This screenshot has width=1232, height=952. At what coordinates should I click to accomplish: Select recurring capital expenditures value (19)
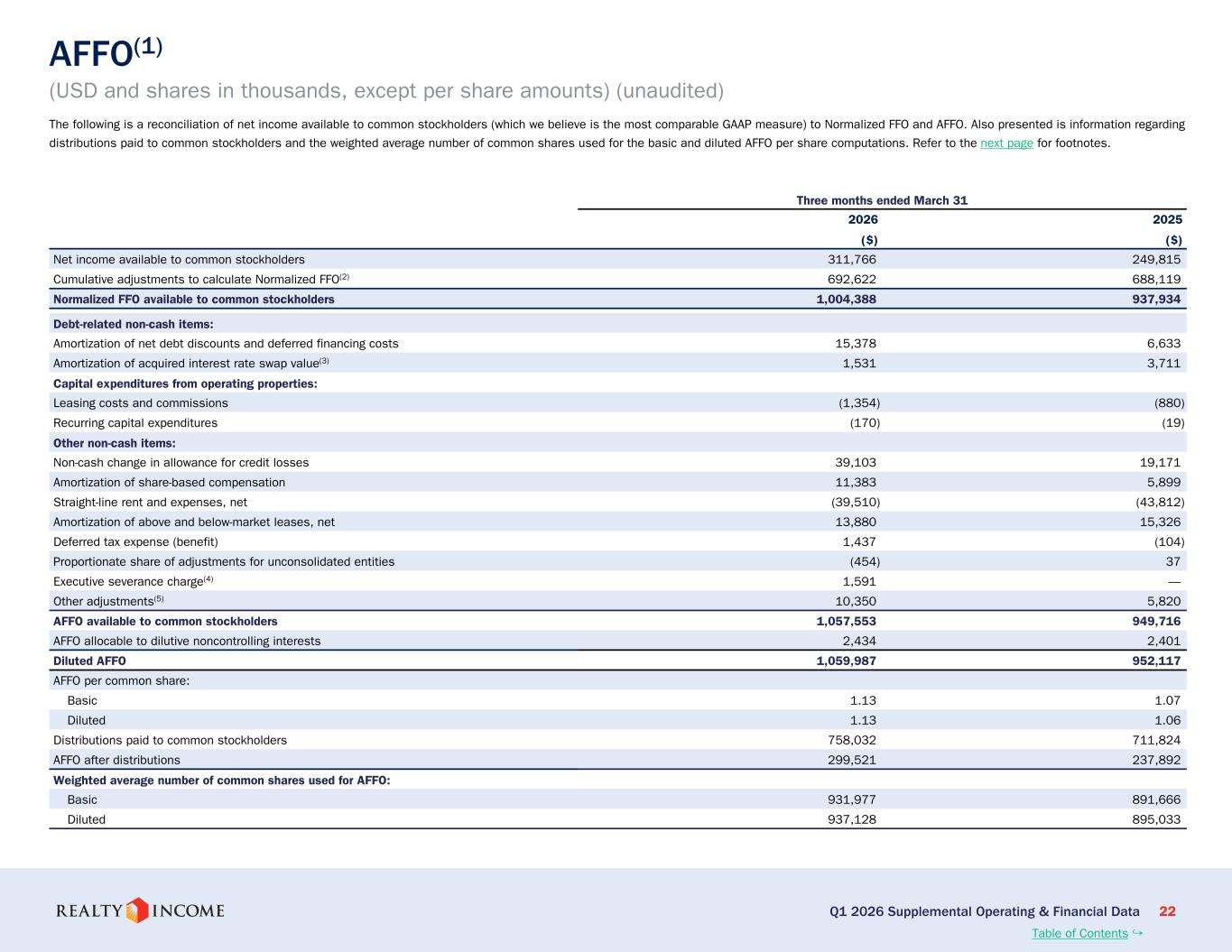coord(1173,423)
